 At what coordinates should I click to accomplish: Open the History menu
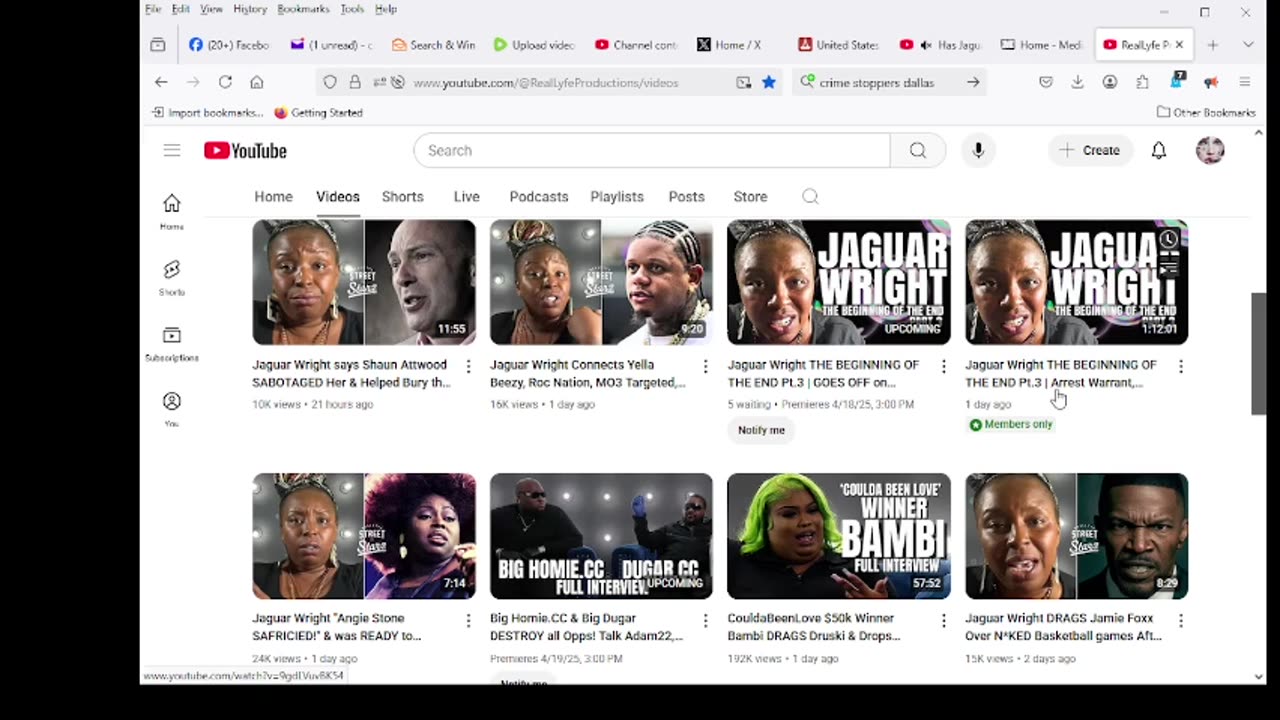pyautogui.click(x=250, y=9)
